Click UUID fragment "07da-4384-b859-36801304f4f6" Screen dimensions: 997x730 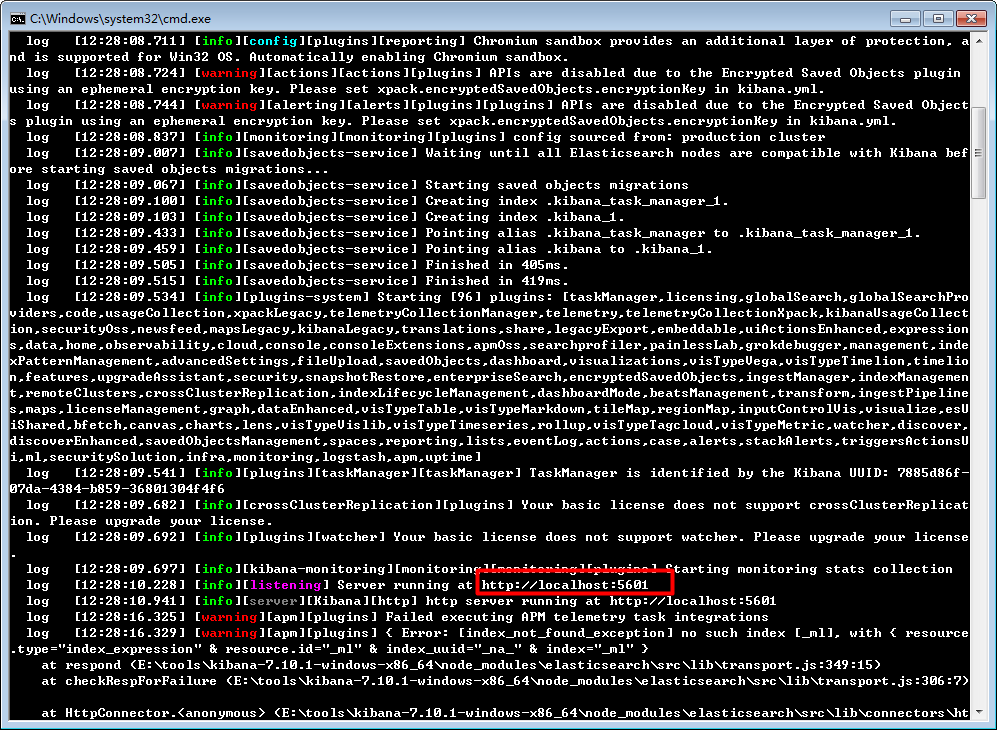[x=117, y=489]
